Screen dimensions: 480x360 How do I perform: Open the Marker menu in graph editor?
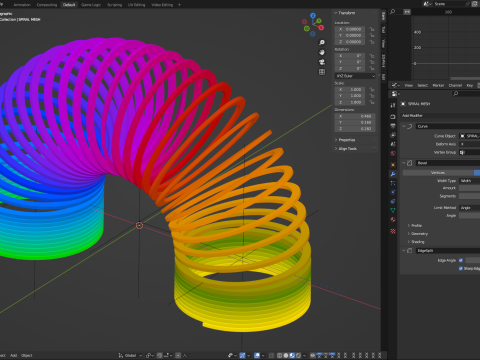(438, 86)
